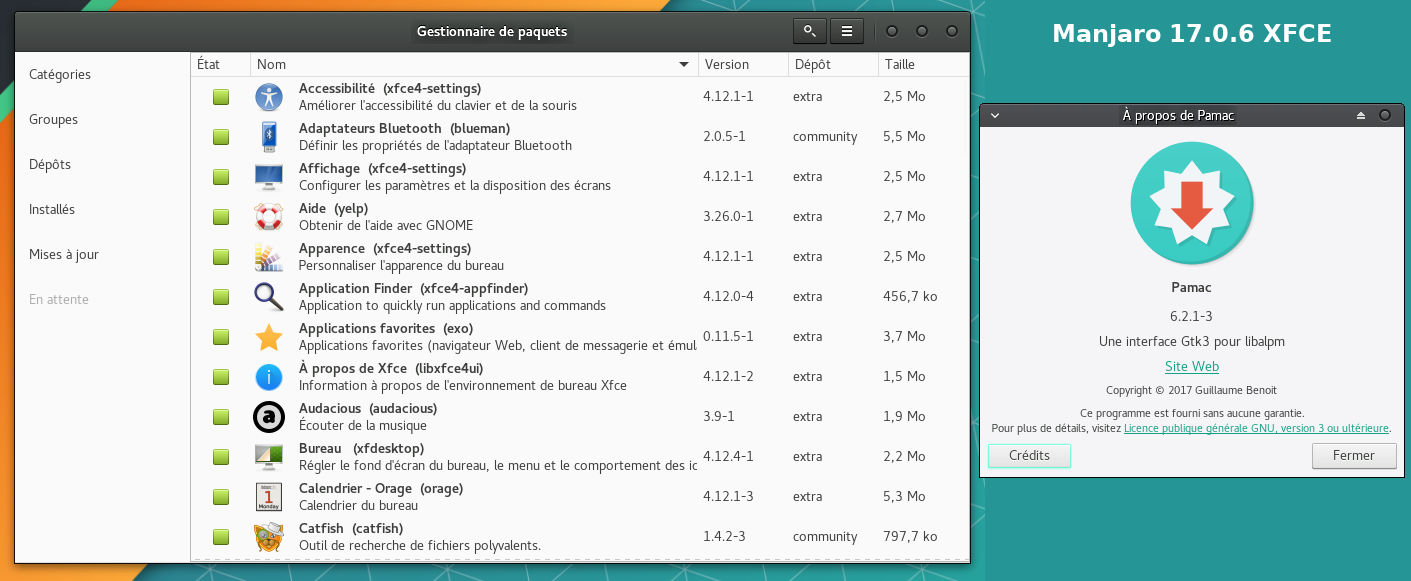Toggle installed state of Bureau (xfdesktop)

(221, 457)
